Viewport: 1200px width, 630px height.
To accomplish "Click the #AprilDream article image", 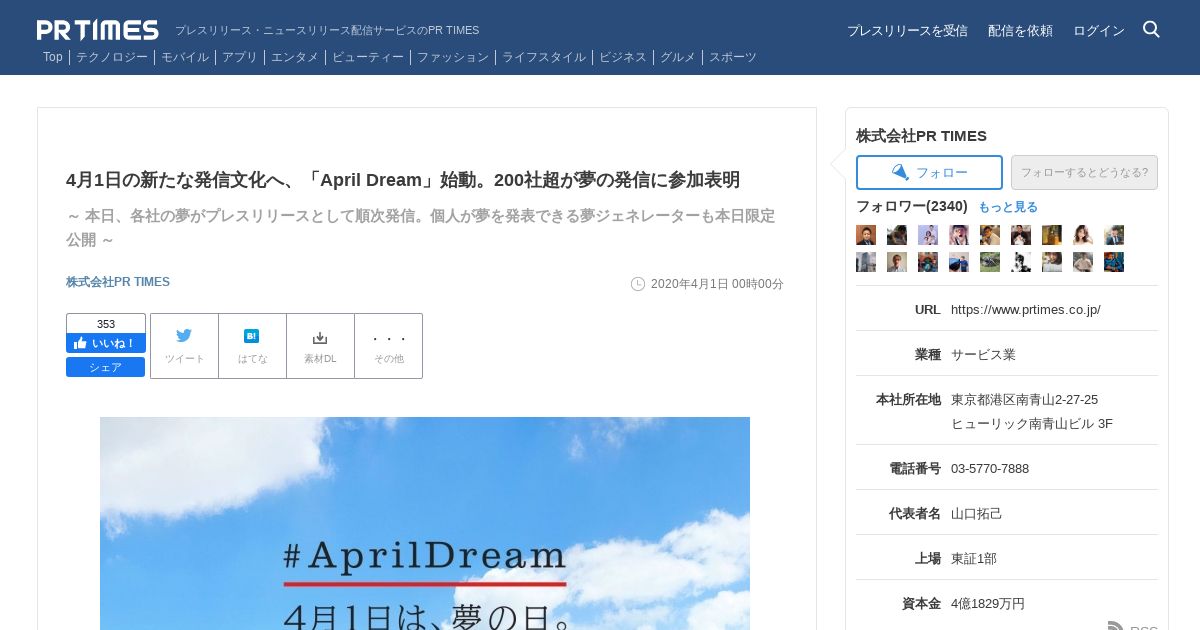I will [425, 523].
